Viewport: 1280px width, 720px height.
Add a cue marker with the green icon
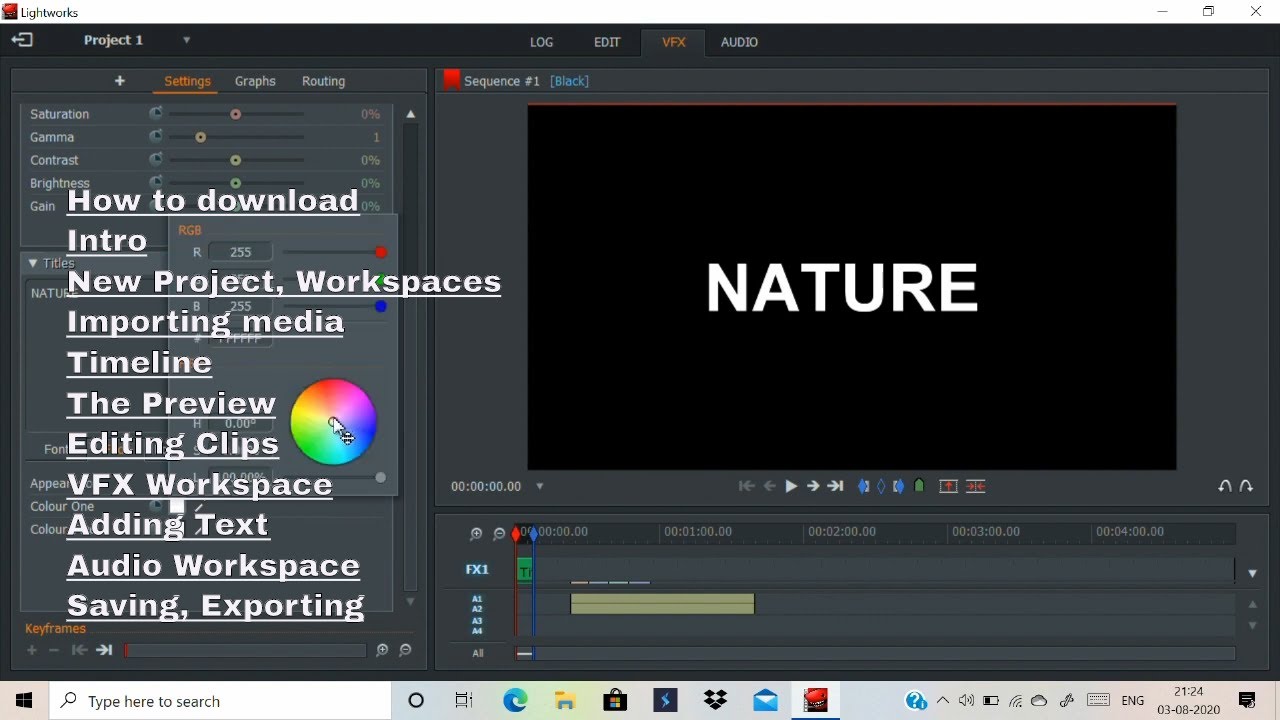(x=920, y=487)
